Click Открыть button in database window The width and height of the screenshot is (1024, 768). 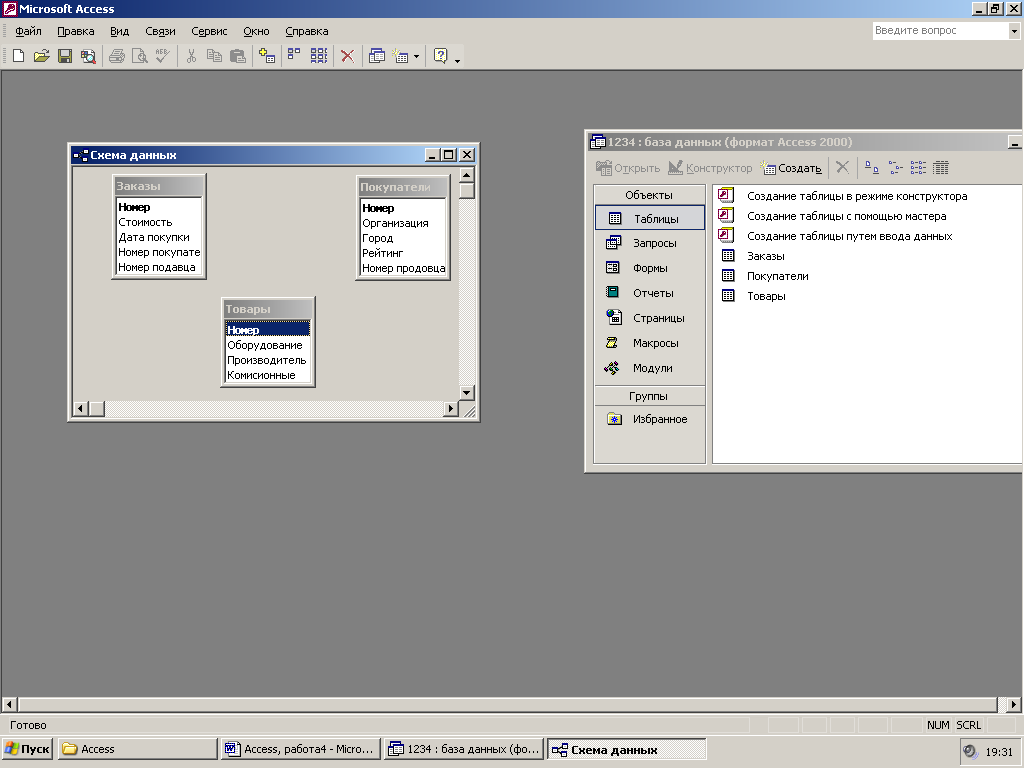point(628,168)
